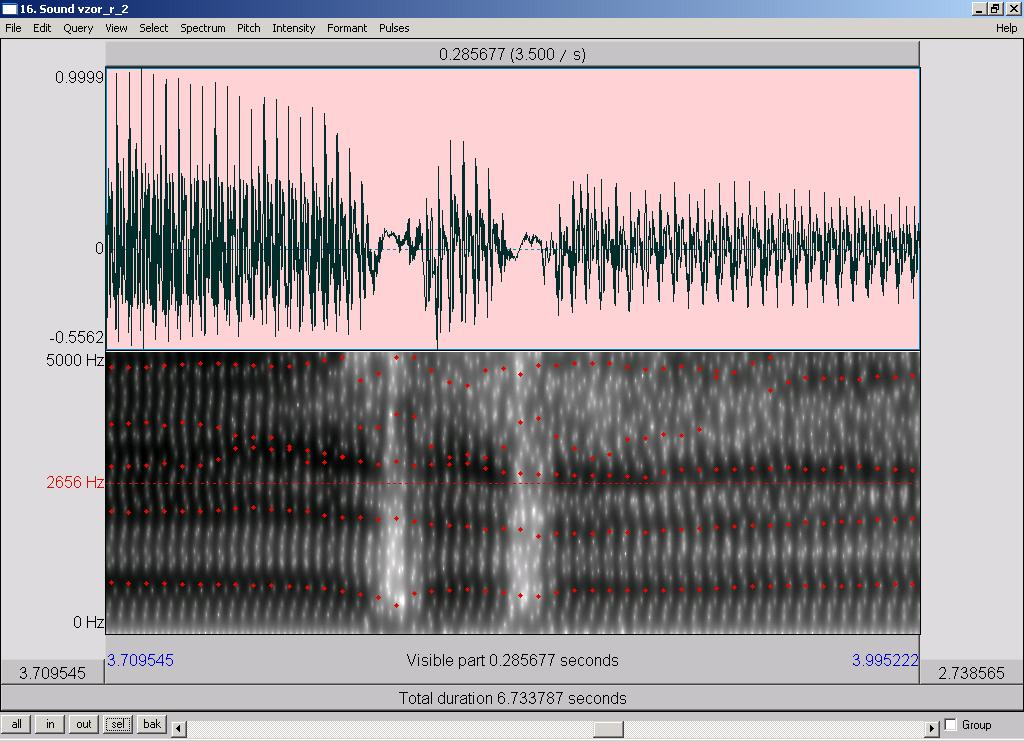This screenshot has height=742, width=1024.
Task: Click the Praat window icon in title bar
Action: (x=9, y=9)
